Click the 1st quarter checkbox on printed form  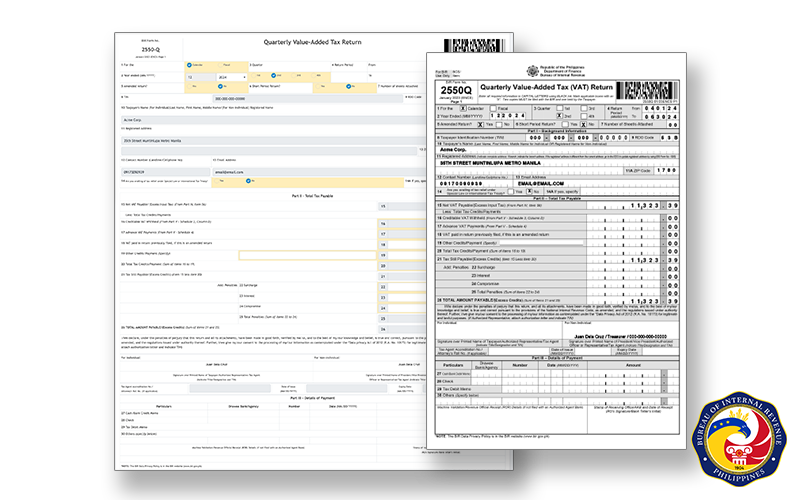(560, 108)
